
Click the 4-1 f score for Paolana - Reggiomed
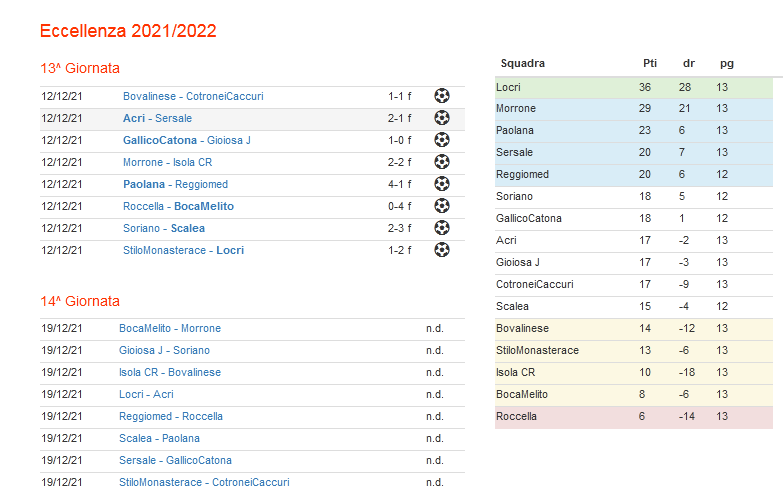point(399,184)
